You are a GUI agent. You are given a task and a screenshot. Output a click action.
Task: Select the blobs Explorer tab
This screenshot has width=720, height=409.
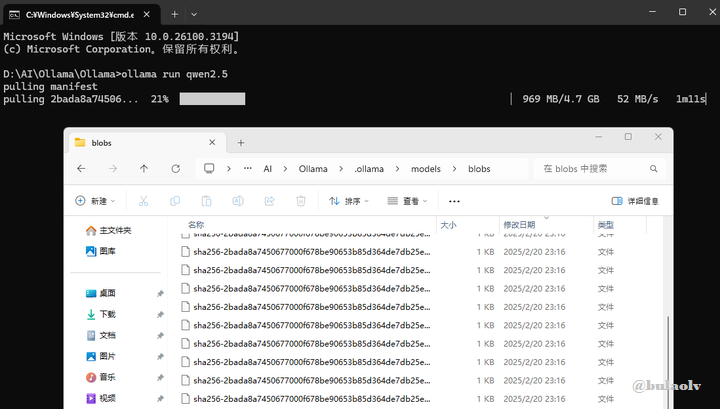[147, 143]
